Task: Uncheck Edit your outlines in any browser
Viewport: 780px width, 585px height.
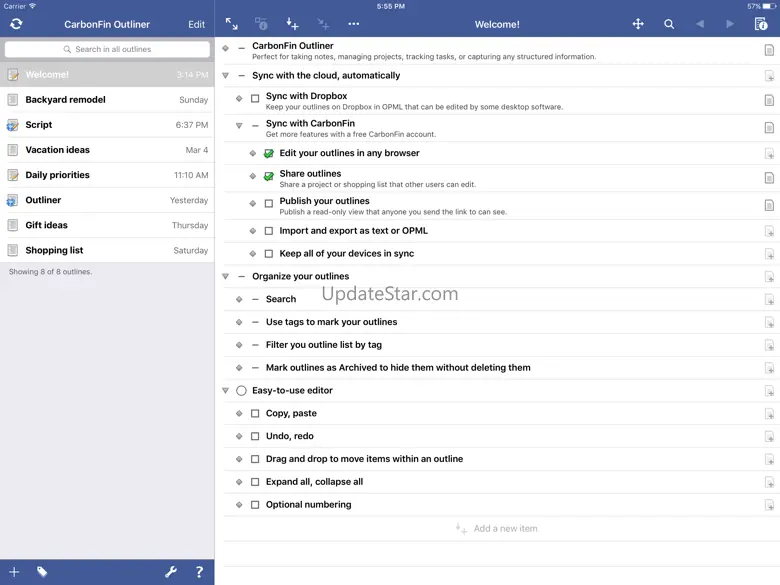Action: [269, 153]
